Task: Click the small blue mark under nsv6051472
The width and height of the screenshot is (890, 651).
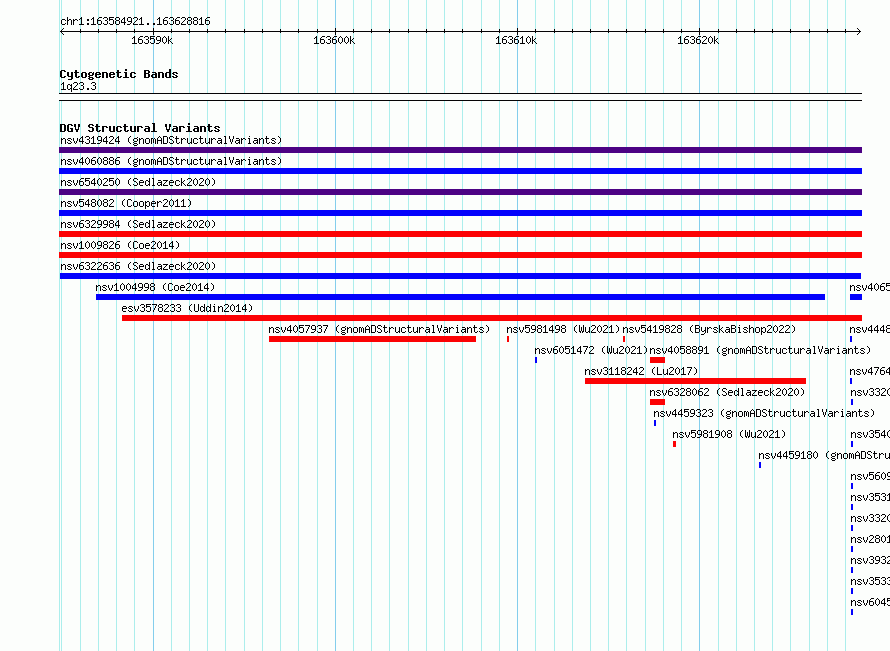Action: point(536,360)
